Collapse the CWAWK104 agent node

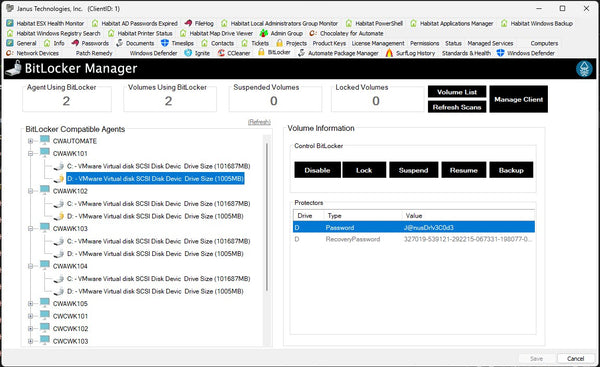31,266
